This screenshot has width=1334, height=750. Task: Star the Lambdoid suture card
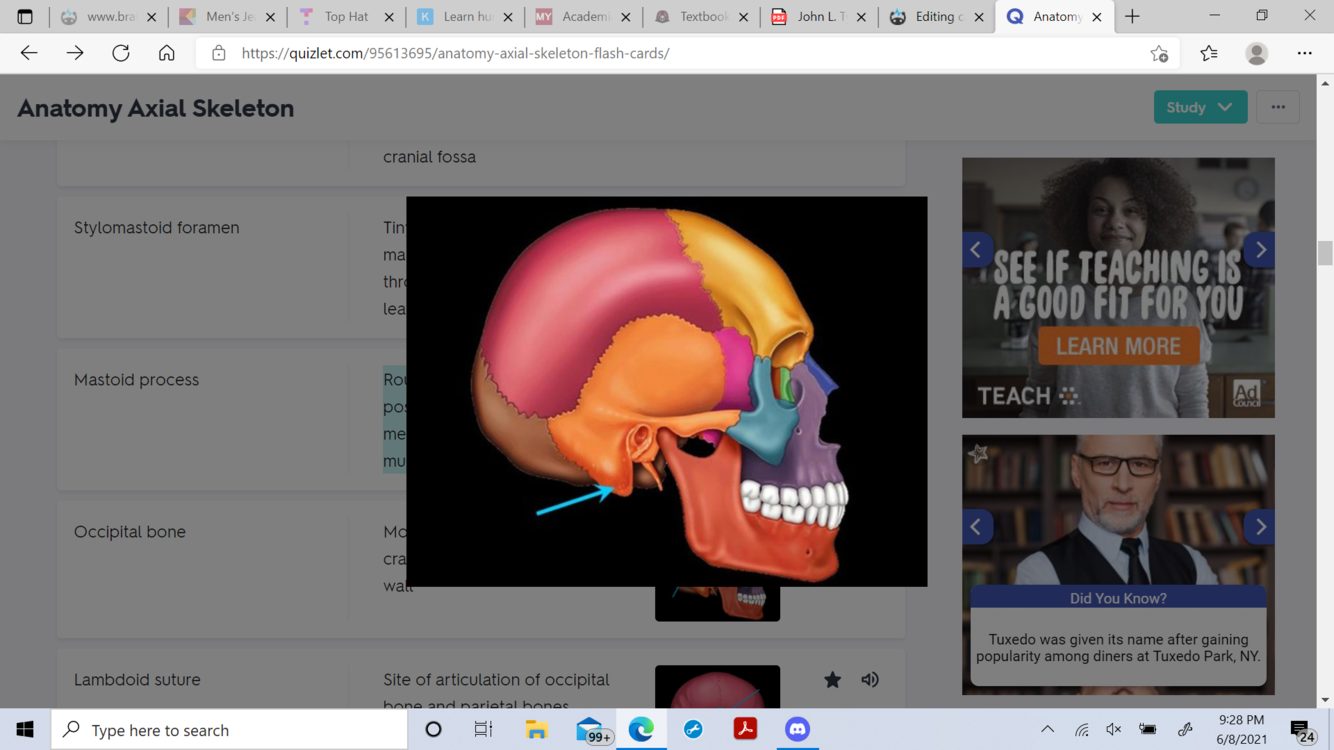(x=832, y=680)
